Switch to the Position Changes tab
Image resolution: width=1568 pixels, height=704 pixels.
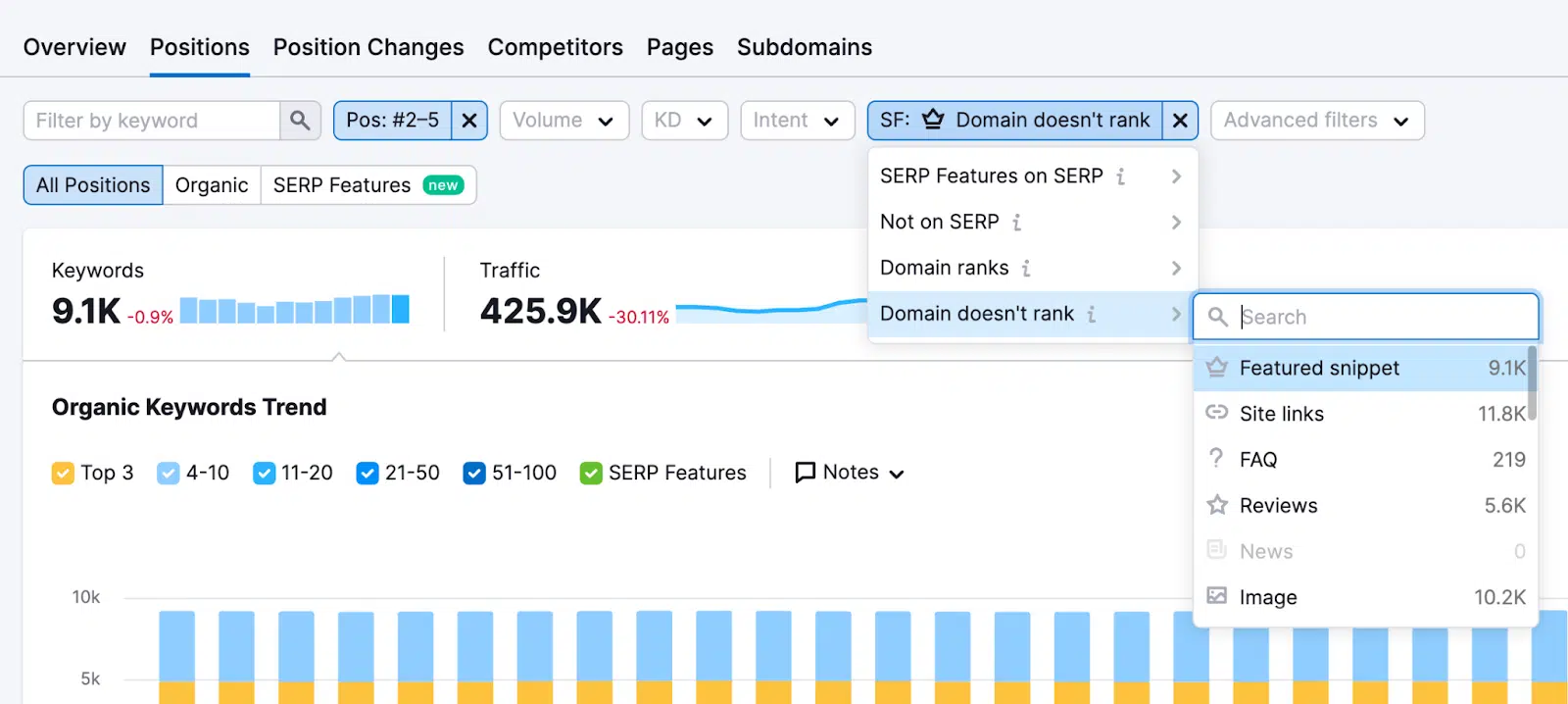(x=368, y=47)
